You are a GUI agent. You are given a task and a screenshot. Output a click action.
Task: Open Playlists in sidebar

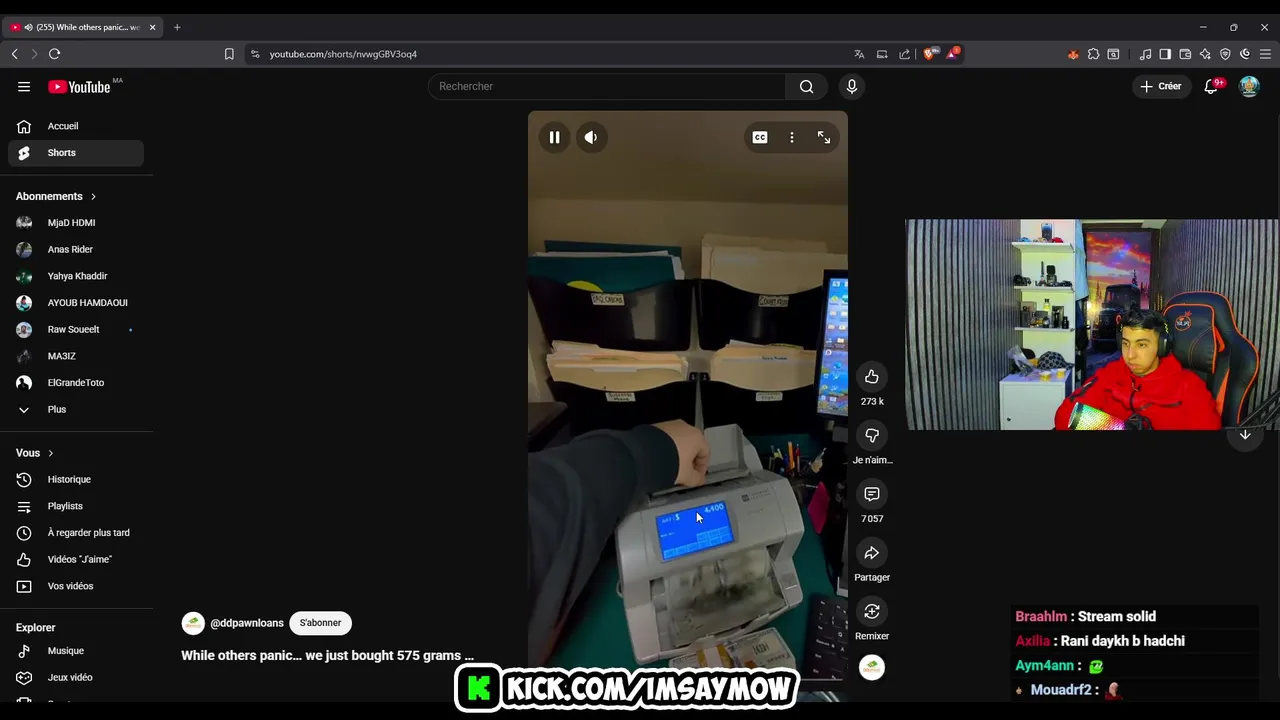tap(76, 506)
